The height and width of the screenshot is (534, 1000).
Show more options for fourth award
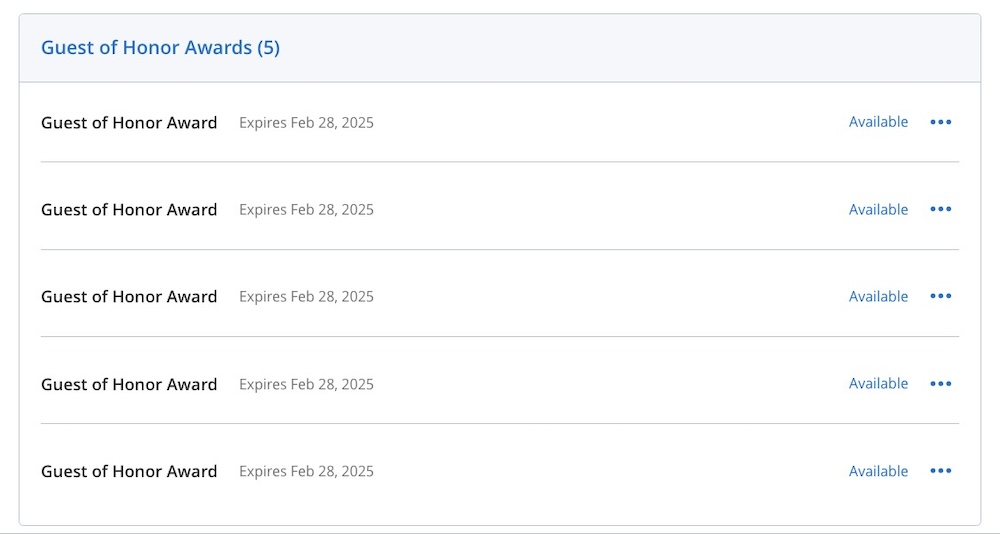tap(941, 383)
